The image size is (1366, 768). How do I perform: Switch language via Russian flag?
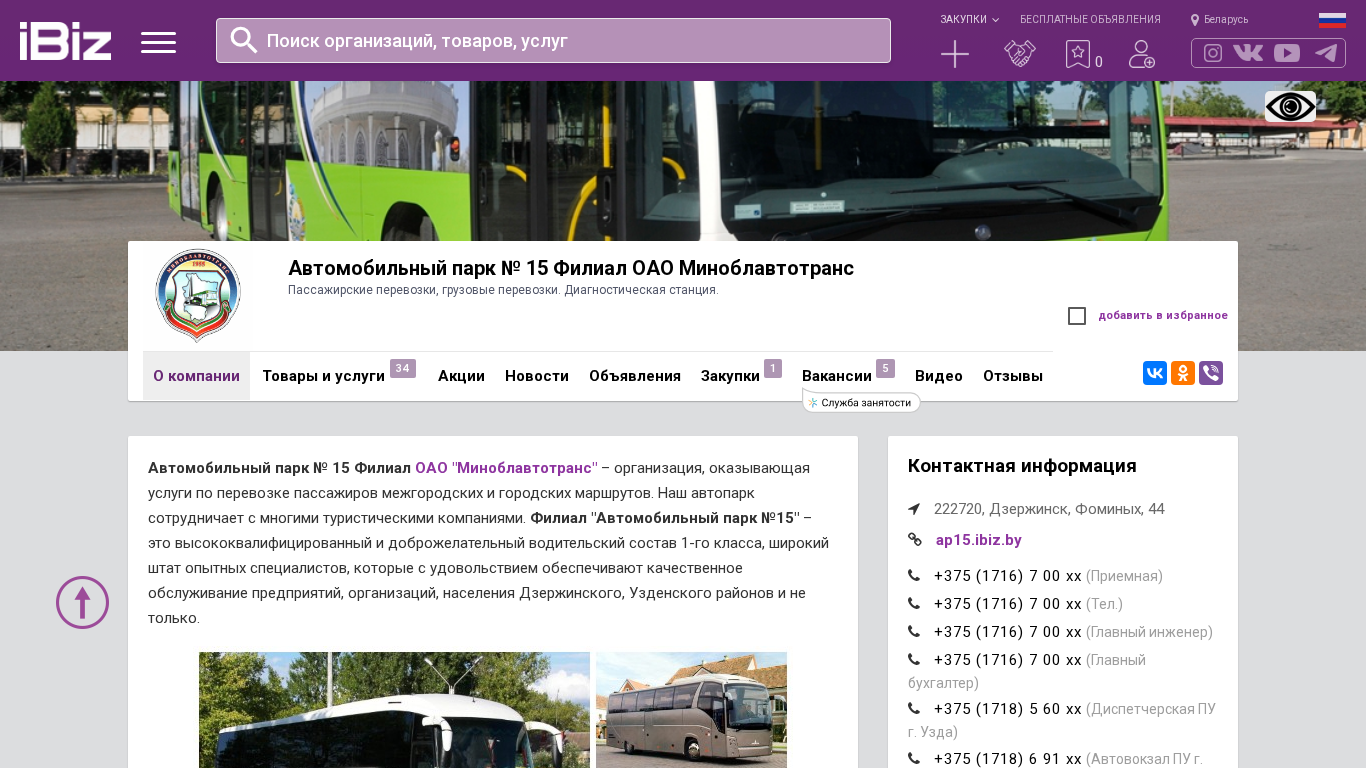[x=1332, y=20]
